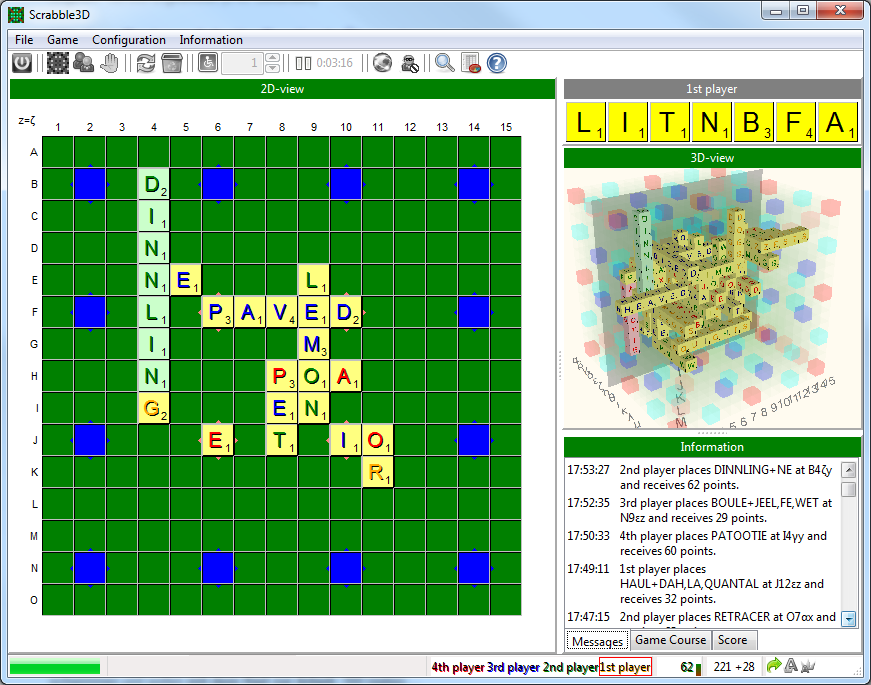The width and height of the screenshot is (871, 685).
Task: Click the raised hand icon in toolbar
Action: (110, 63)
